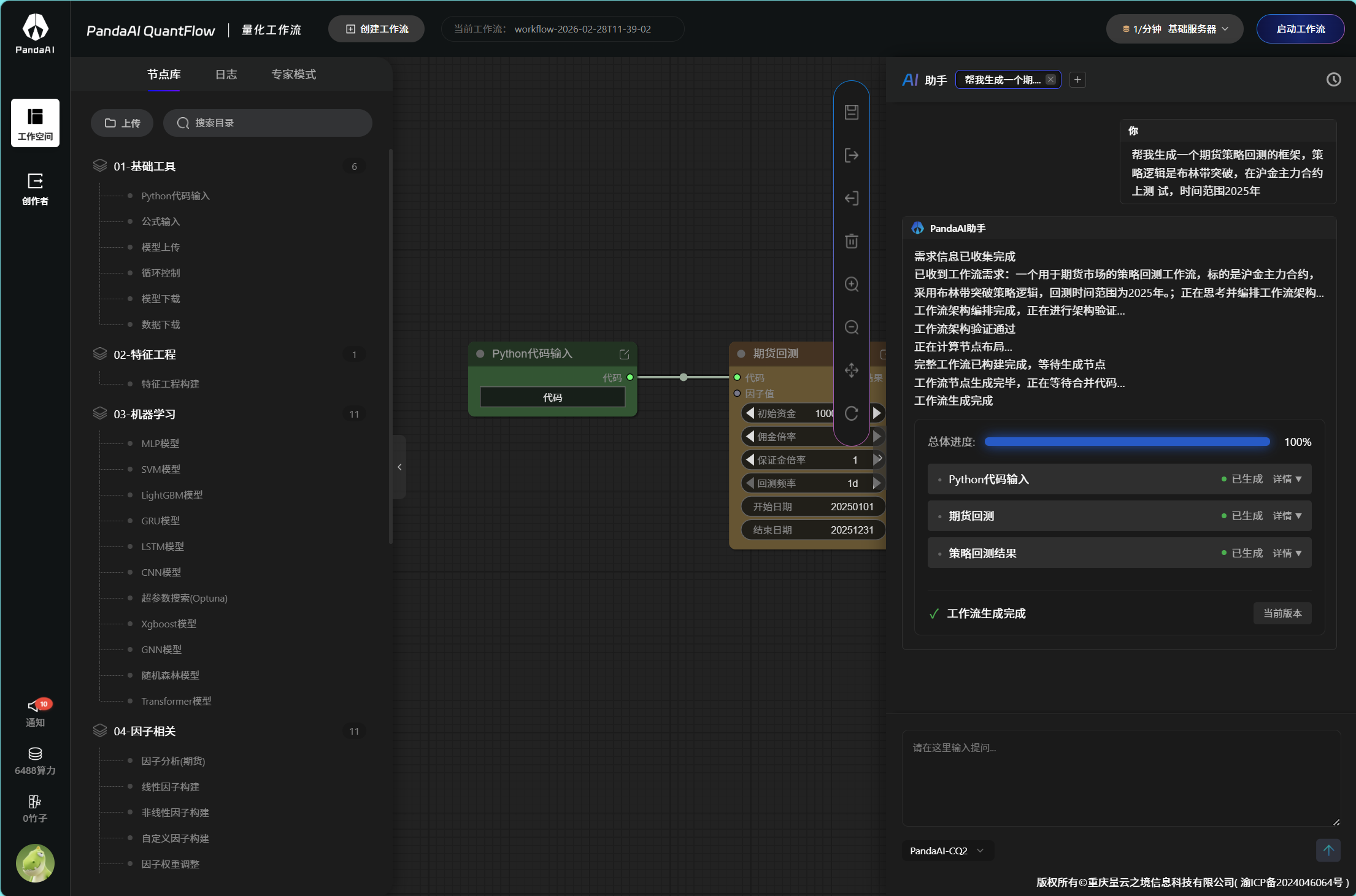Viewport: 1356px width, 896px height.
Task: Zoom in on the workflow canvas
Action: tap(851, 284)
